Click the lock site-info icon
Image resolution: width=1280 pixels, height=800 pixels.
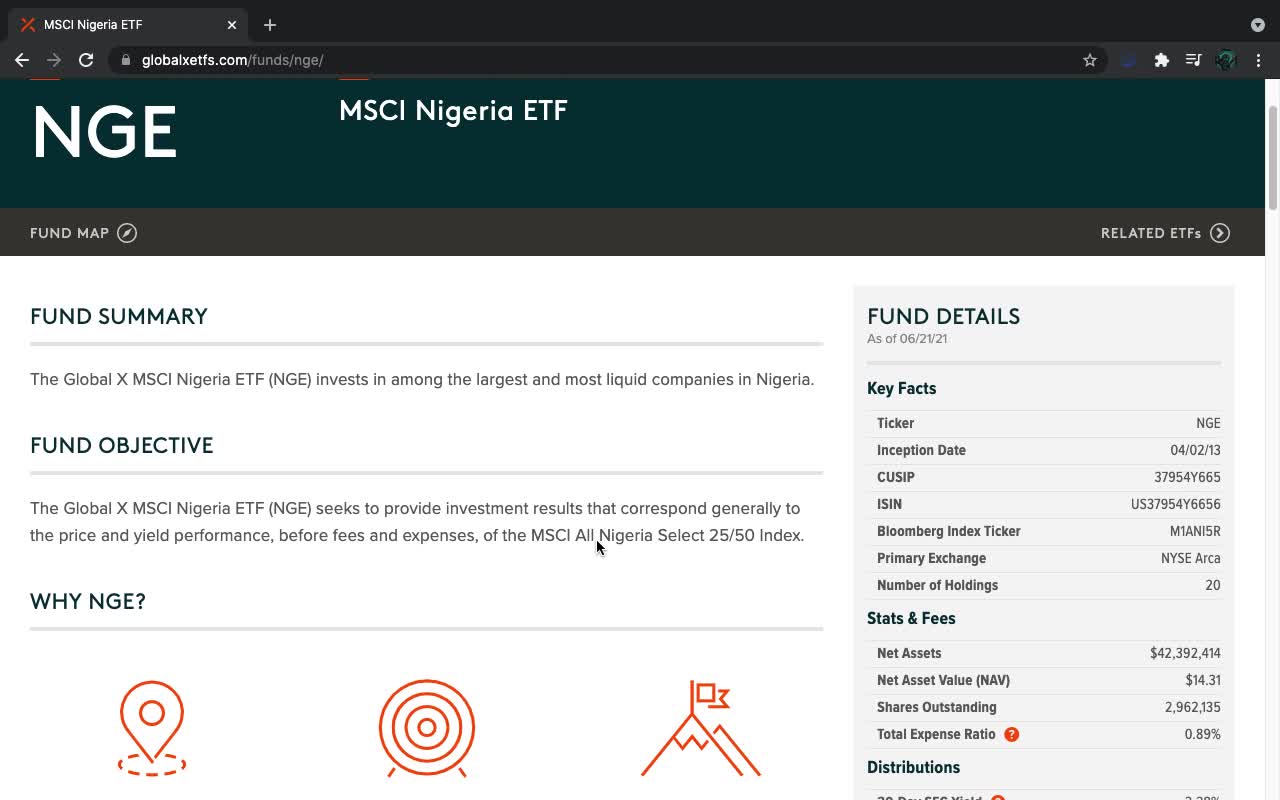tap(125, 60)
